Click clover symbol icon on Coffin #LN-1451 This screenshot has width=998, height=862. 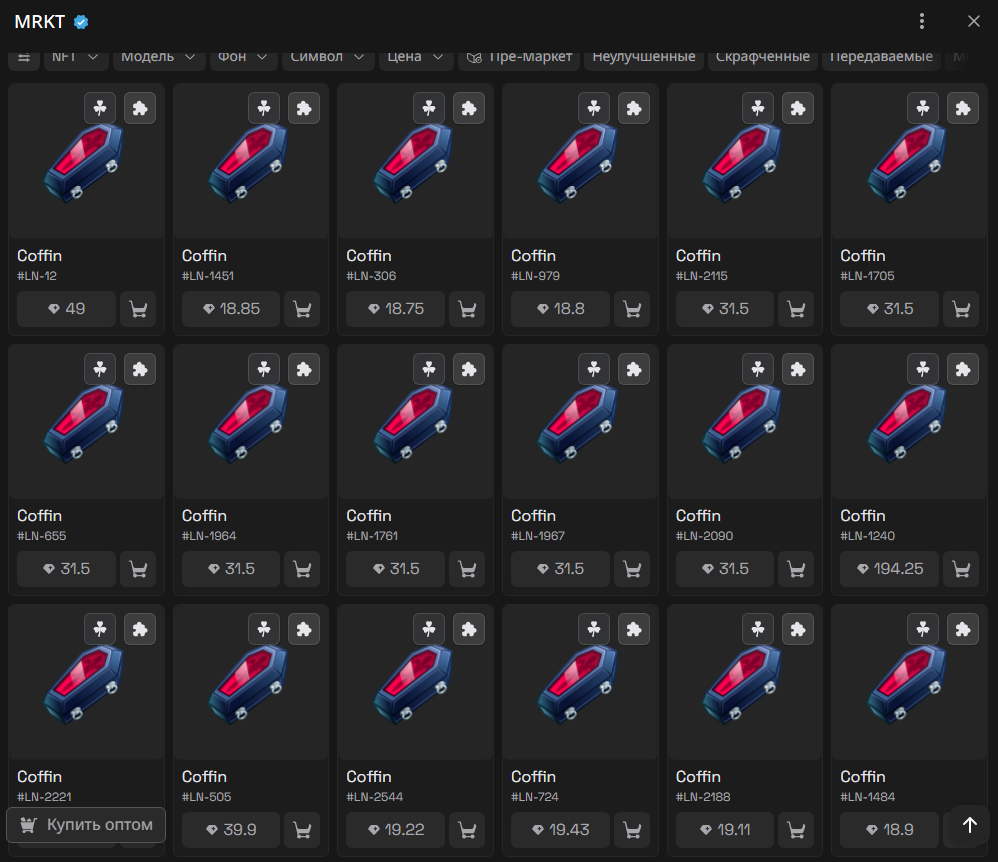(264, 108)
